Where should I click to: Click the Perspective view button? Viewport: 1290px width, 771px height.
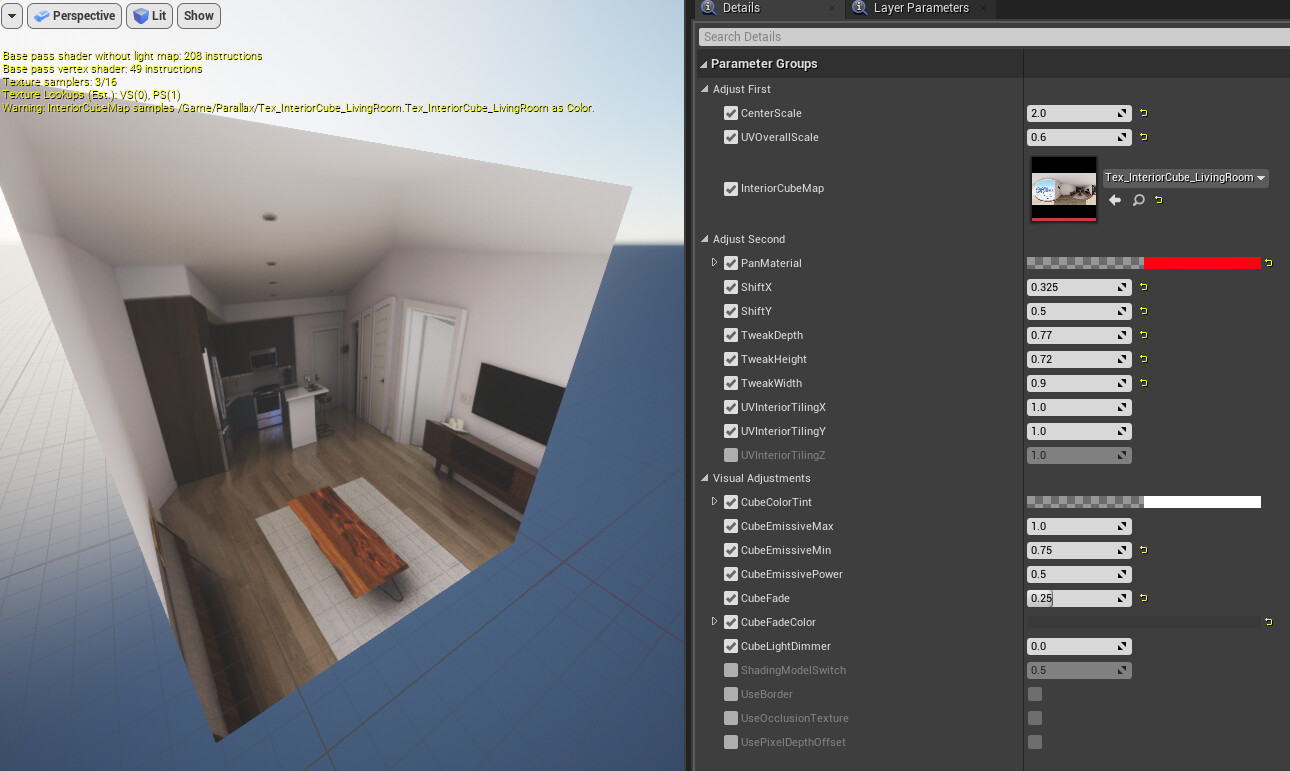[74, 15]
